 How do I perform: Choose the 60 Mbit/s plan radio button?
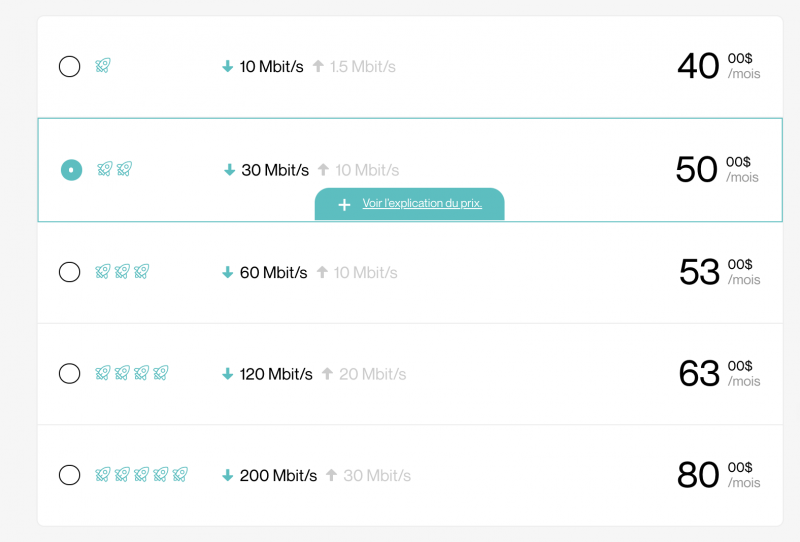[x=70, y=272]
